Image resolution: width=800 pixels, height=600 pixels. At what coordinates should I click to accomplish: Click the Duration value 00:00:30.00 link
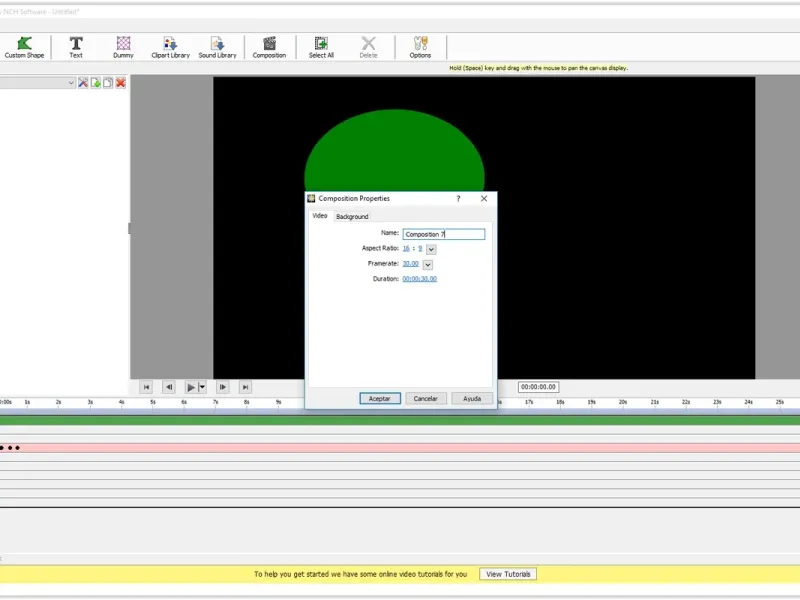419,279
